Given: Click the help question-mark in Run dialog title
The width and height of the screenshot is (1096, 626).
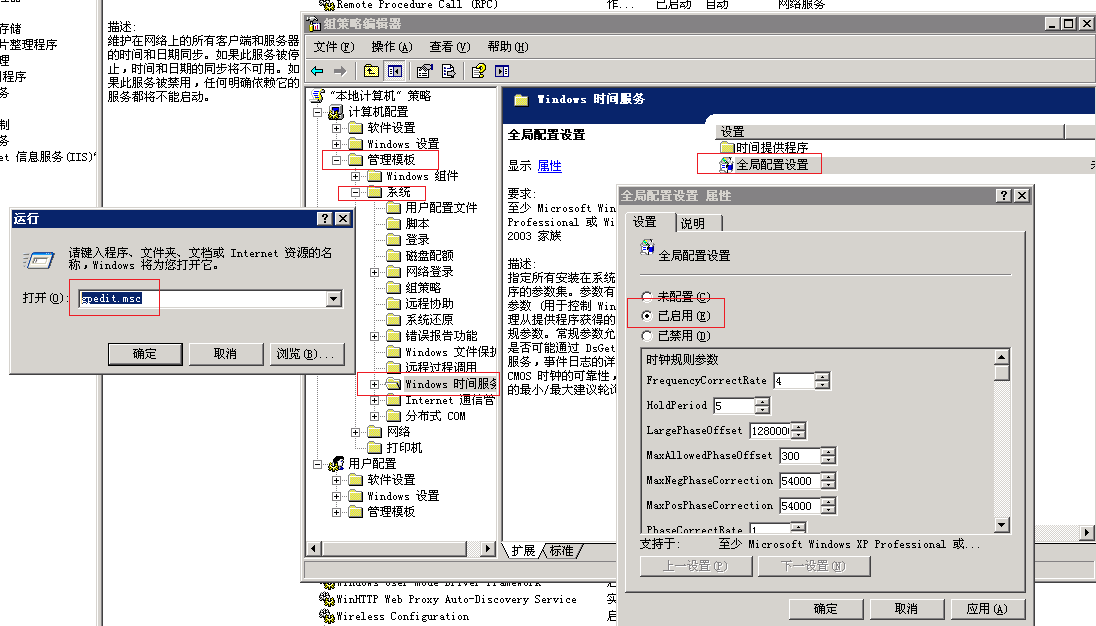Looking at the screenshot, I should (x=324, y=219).
